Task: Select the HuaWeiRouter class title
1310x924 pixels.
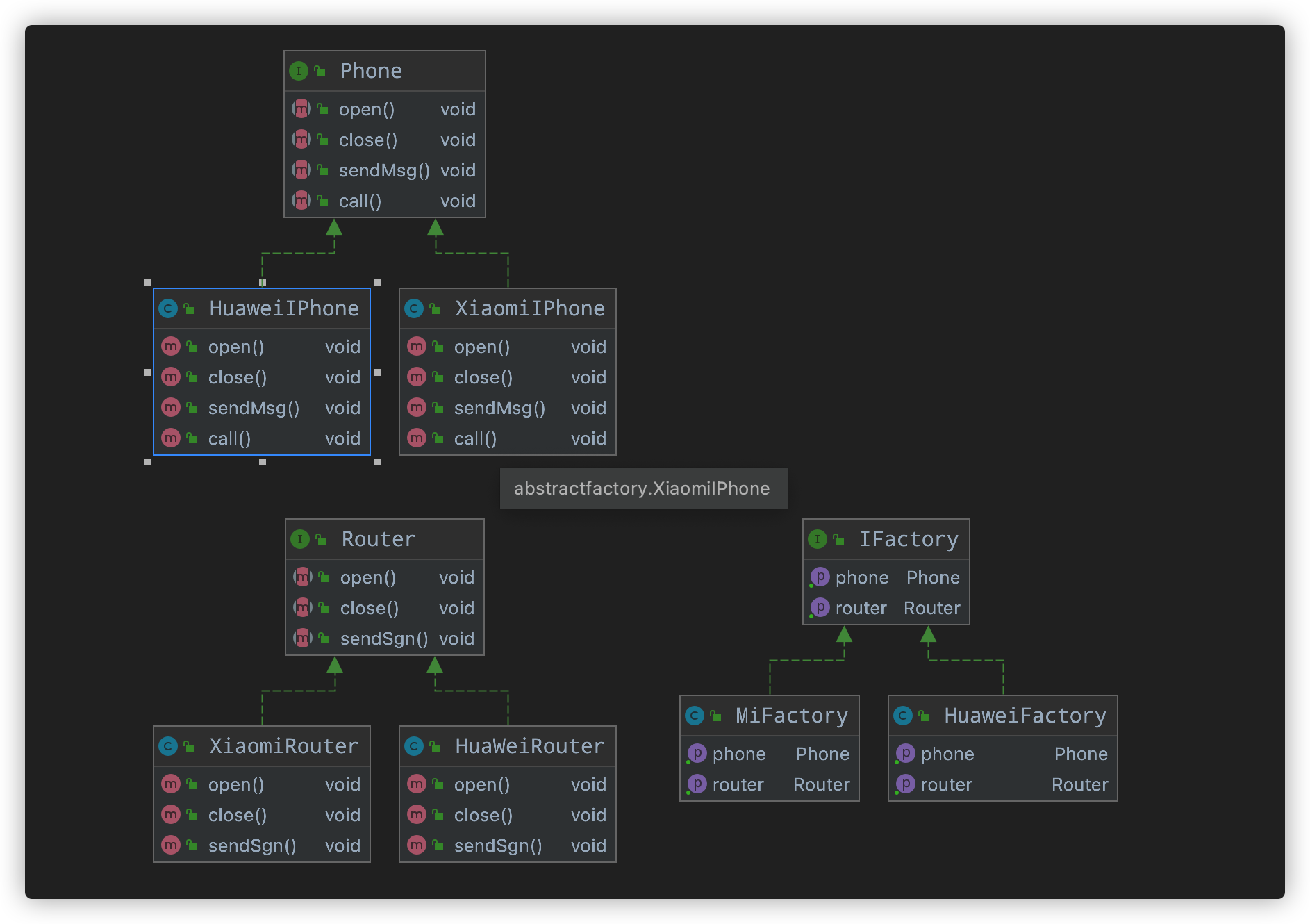Action: point(529,746)
